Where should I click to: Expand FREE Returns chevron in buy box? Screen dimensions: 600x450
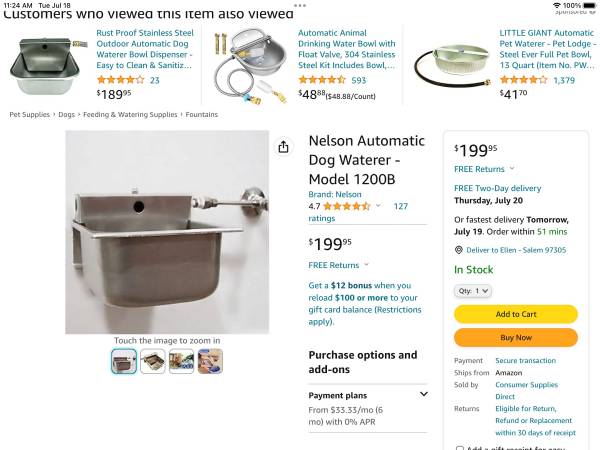tap(512, 168)
